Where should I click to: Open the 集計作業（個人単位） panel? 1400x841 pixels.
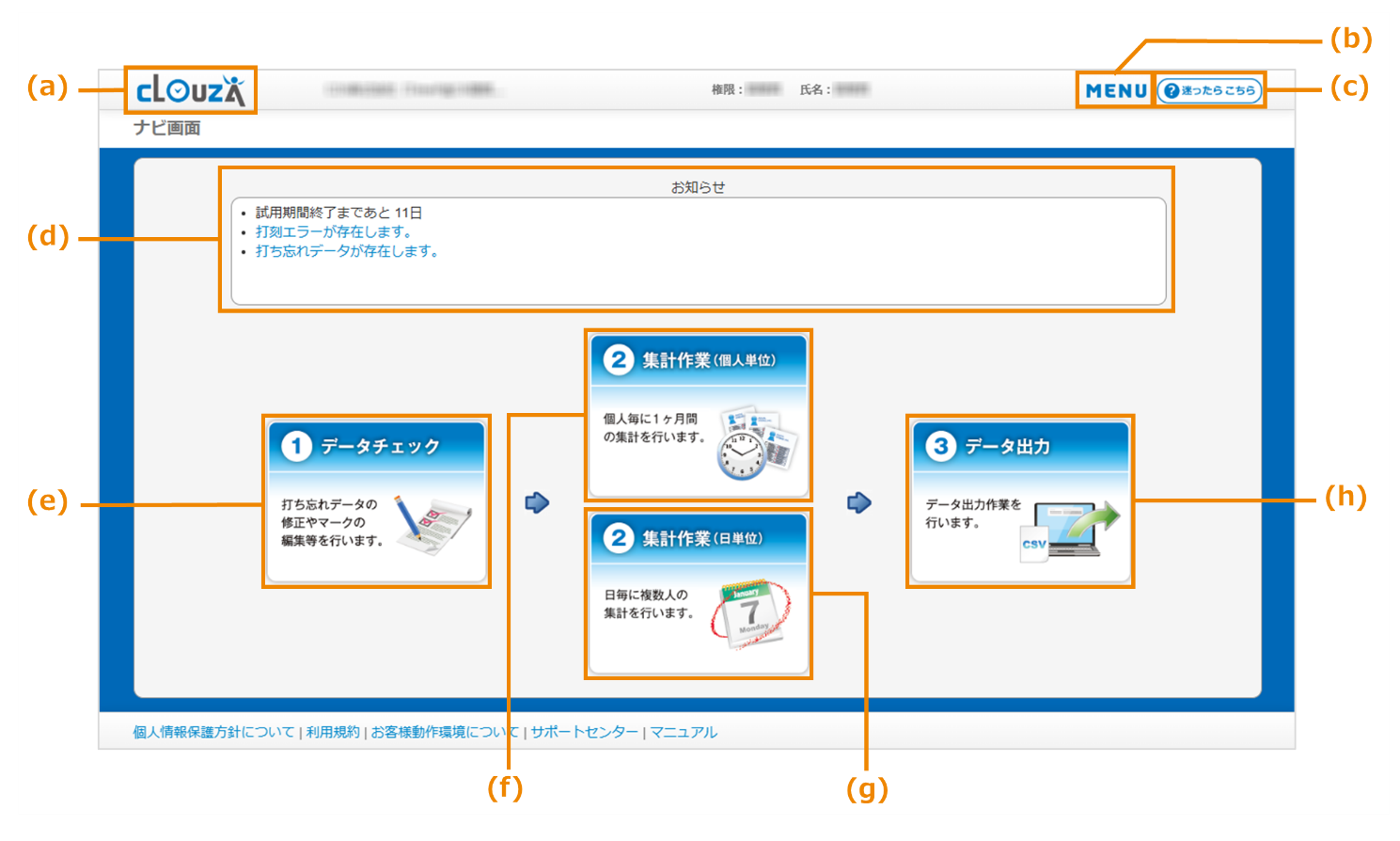click(x=700, y=414)
